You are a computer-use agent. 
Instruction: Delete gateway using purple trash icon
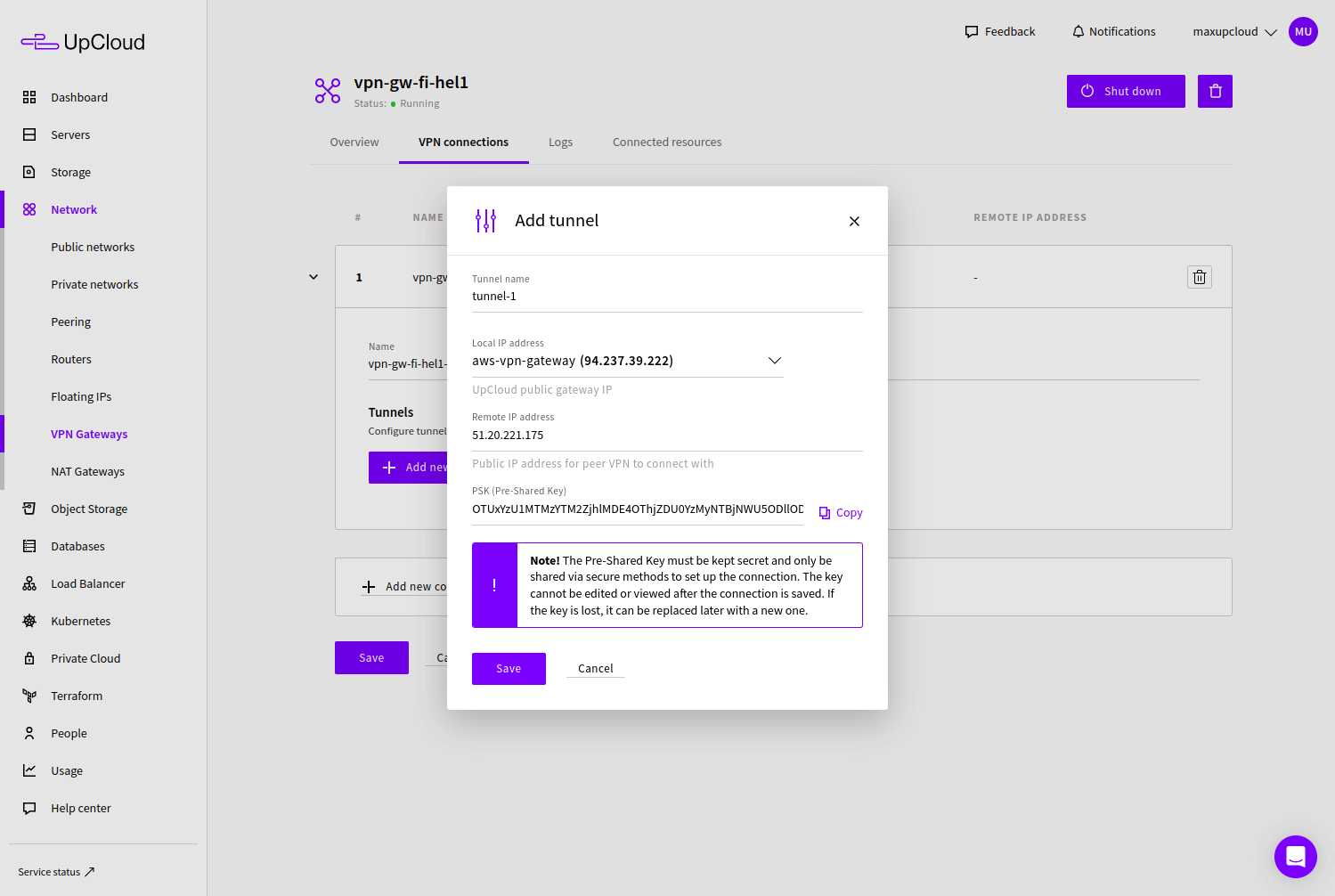[1215, 91]
